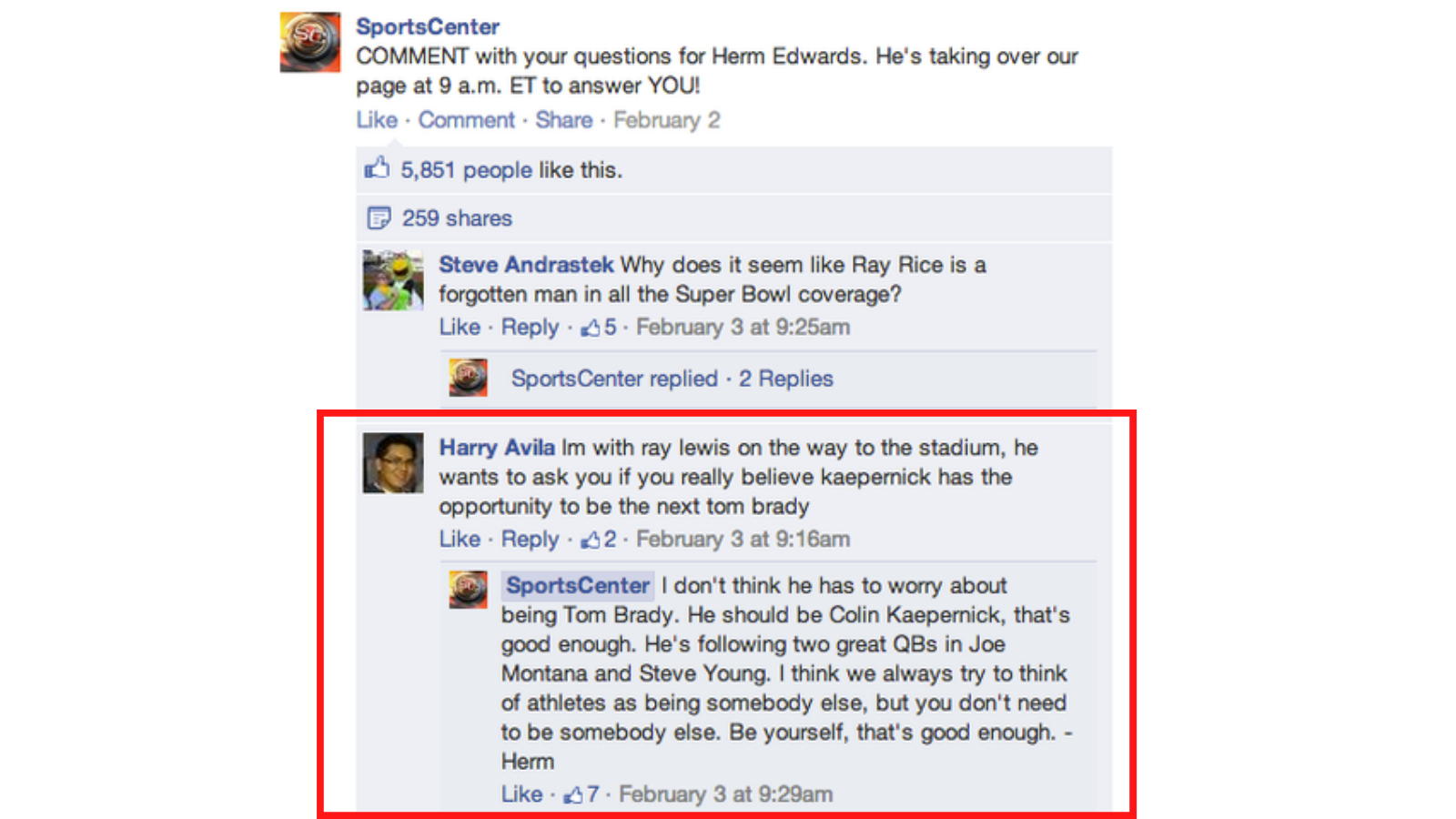Click SportsCenter avatar beside Herm's reply
This screenshot has height=819, width=1456.
point(468,590)
